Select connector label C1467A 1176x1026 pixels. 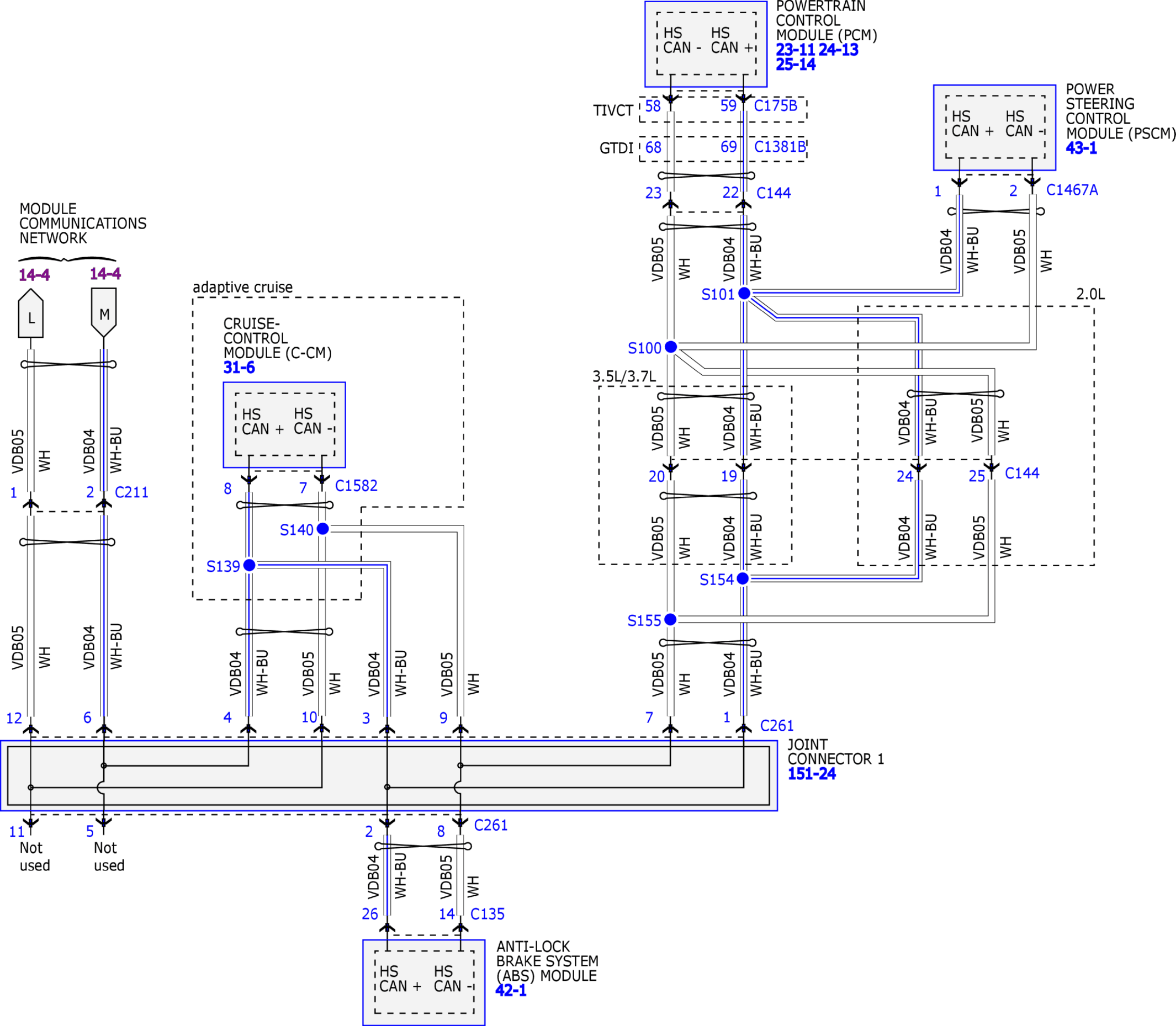tap(1072, 189)
